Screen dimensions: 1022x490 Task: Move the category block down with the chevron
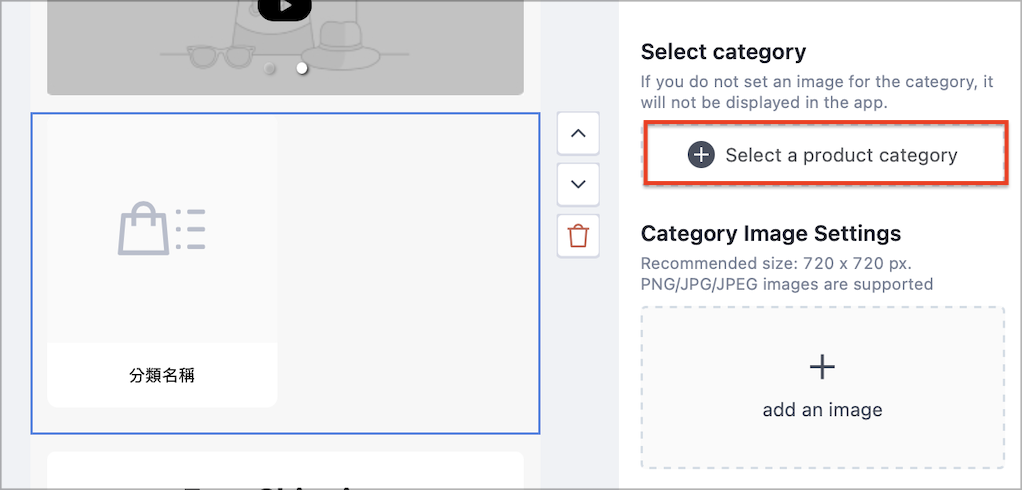[578, 184]
